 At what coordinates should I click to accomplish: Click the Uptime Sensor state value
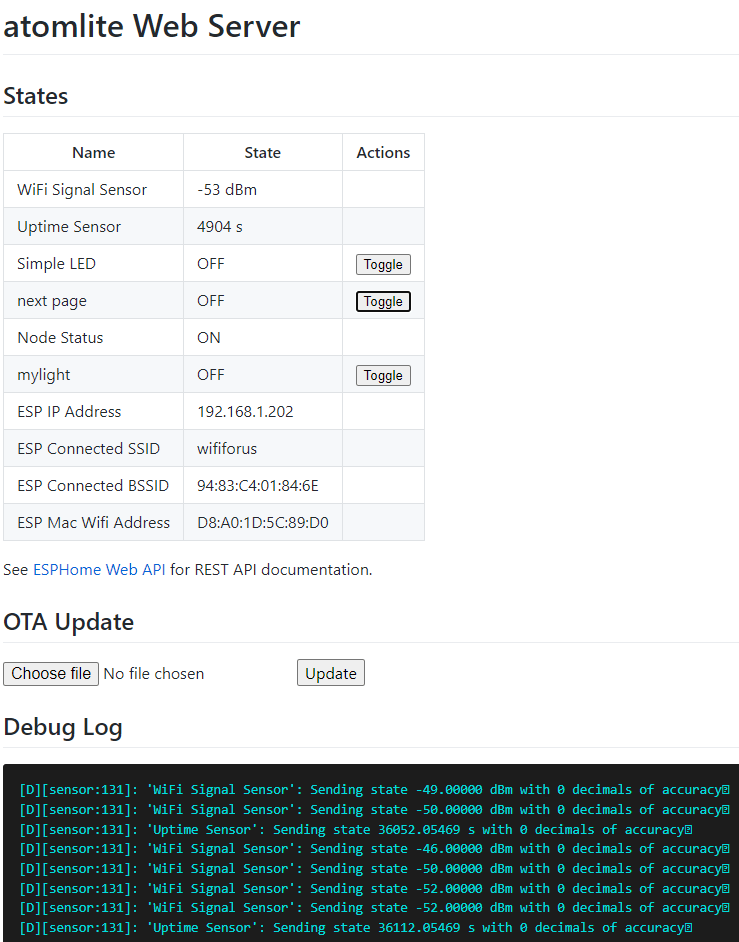220,226
